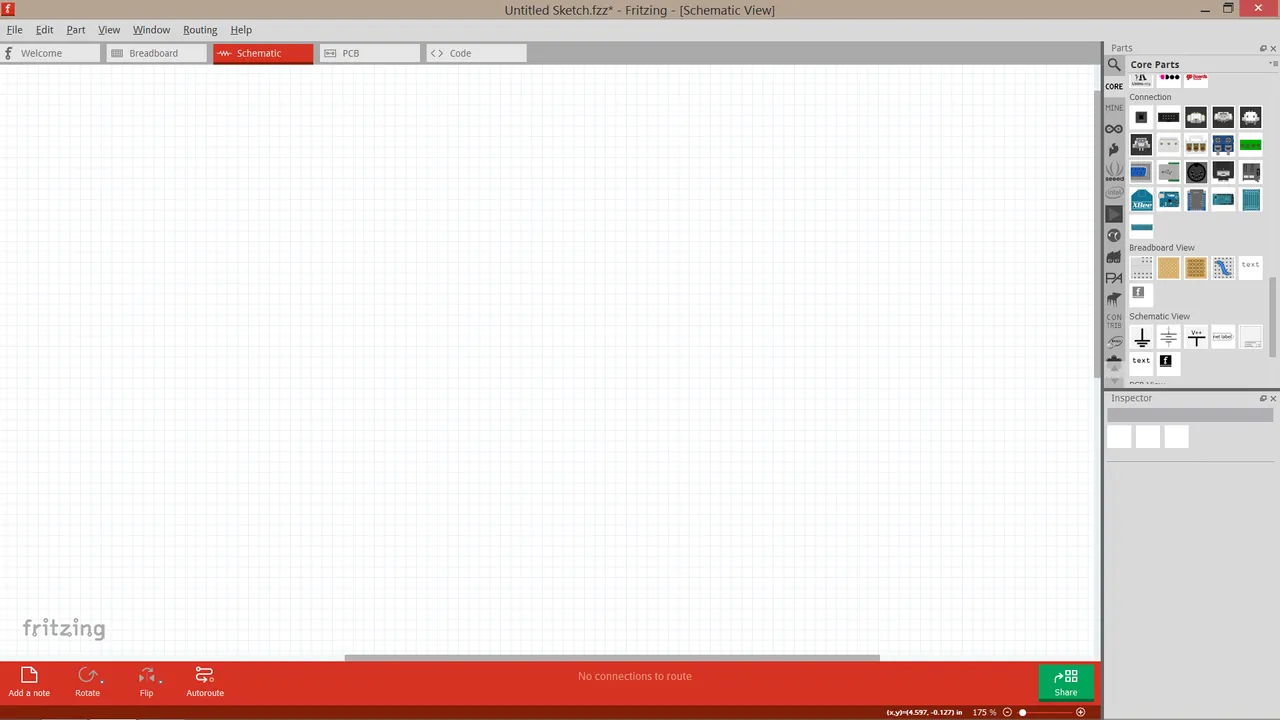This screenshot has width=1280, height=720.
Task: Pick the net label part
Action: pos(1223,338)
